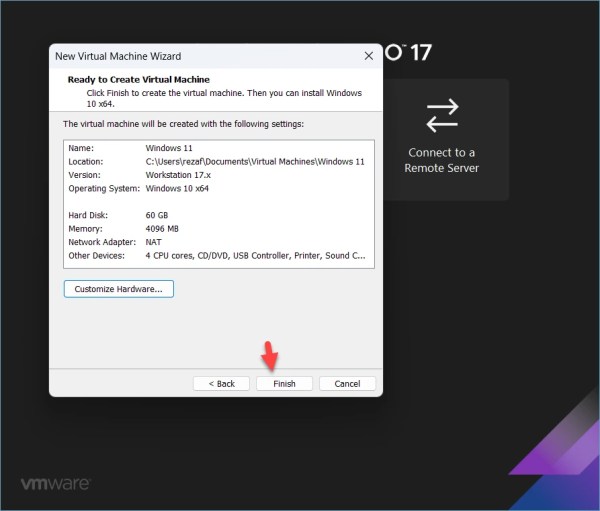
Task: Click the Hard Disk value '60 GB'
Action: (157, 215)
